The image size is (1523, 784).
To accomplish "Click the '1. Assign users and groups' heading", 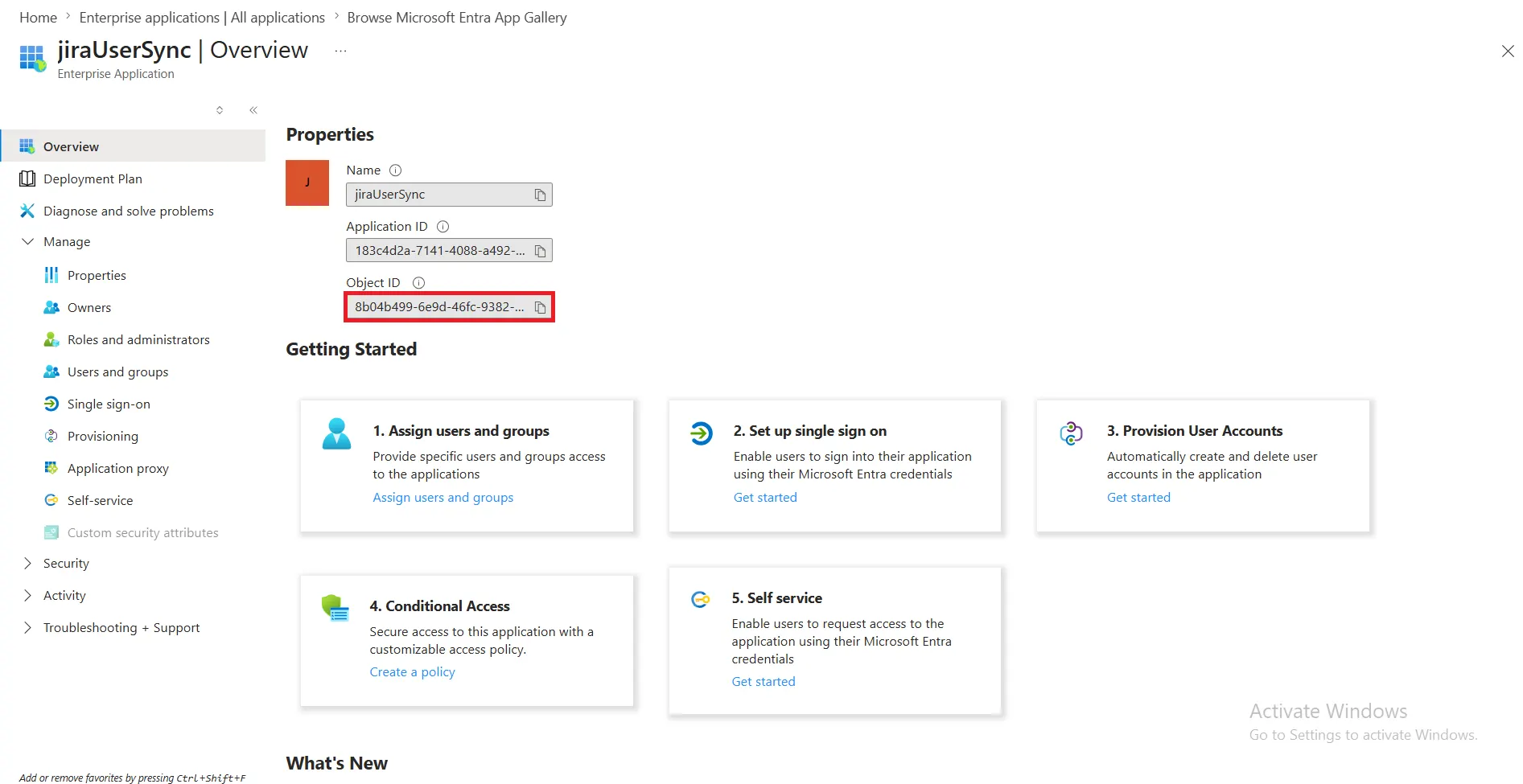I will tap(461, 431).
